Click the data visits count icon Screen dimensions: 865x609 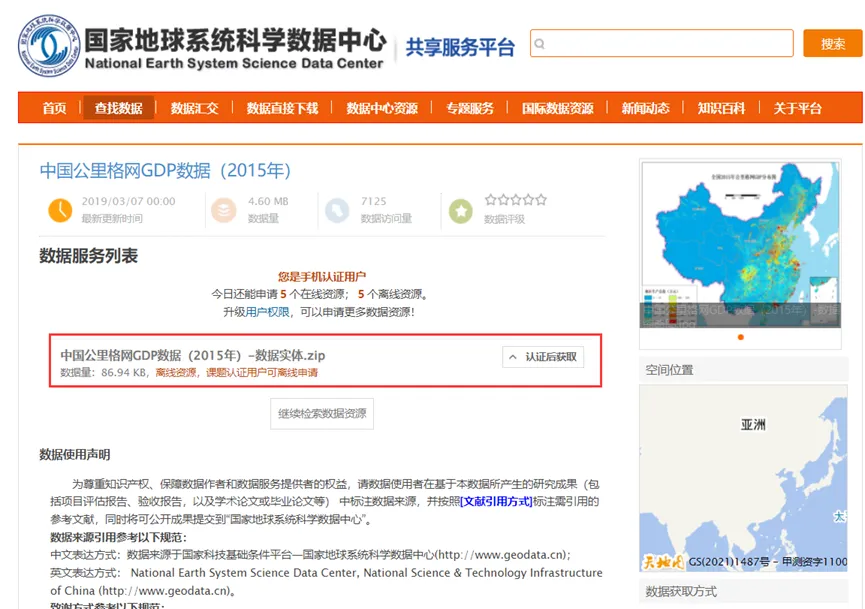337,210
